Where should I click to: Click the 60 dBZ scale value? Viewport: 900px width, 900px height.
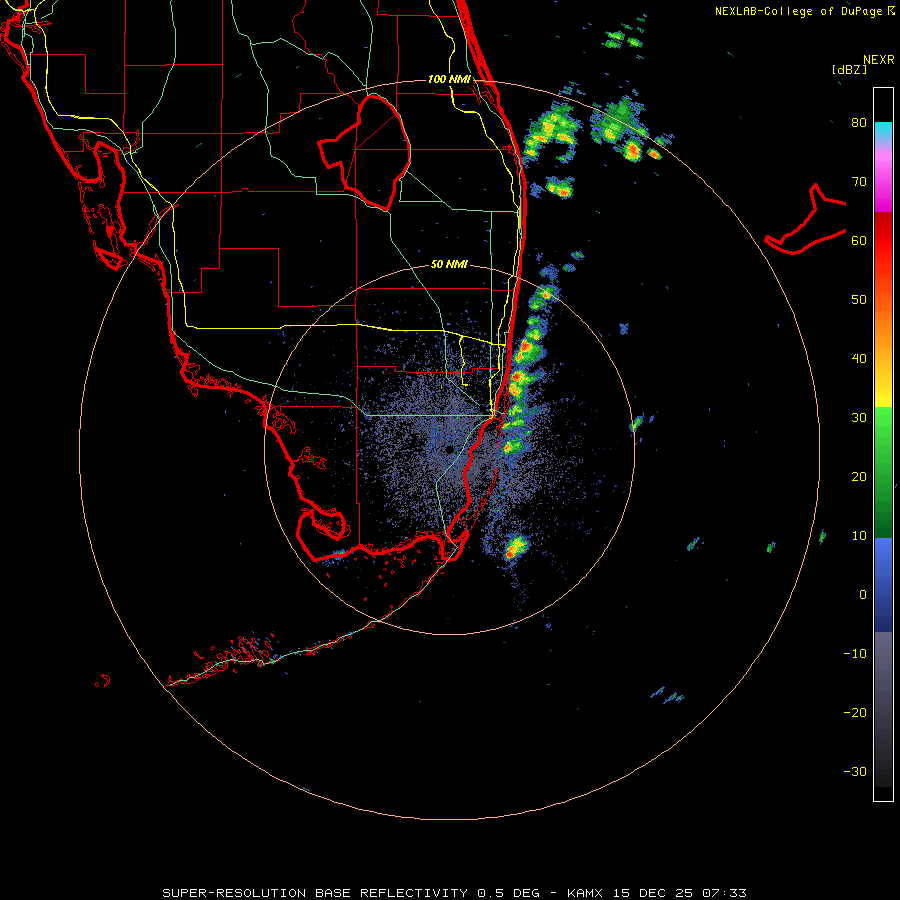coord(859,241)
